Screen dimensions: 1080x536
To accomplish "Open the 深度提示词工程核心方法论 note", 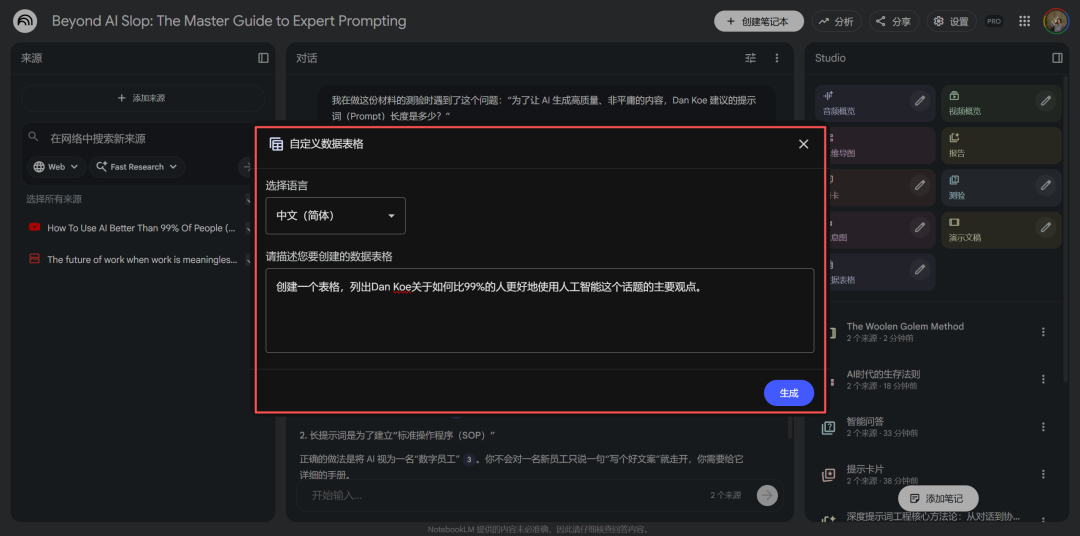I will (933, 517).
